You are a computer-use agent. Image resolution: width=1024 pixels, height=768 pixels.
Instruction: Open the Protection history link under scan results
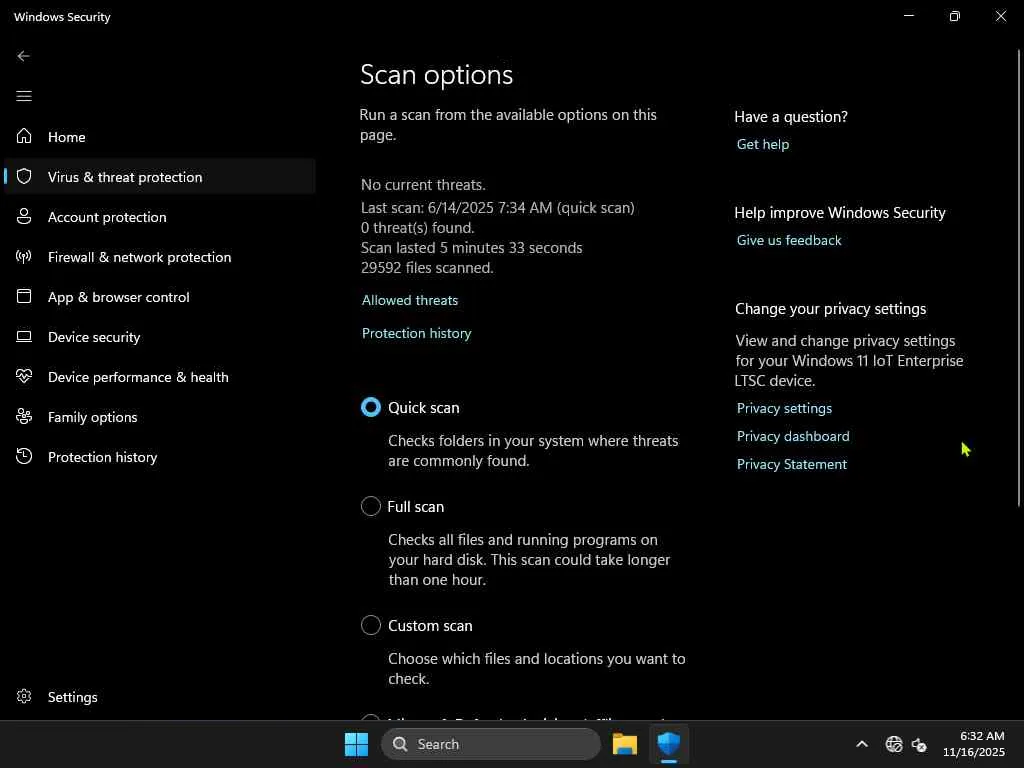(x=417, y=333)
